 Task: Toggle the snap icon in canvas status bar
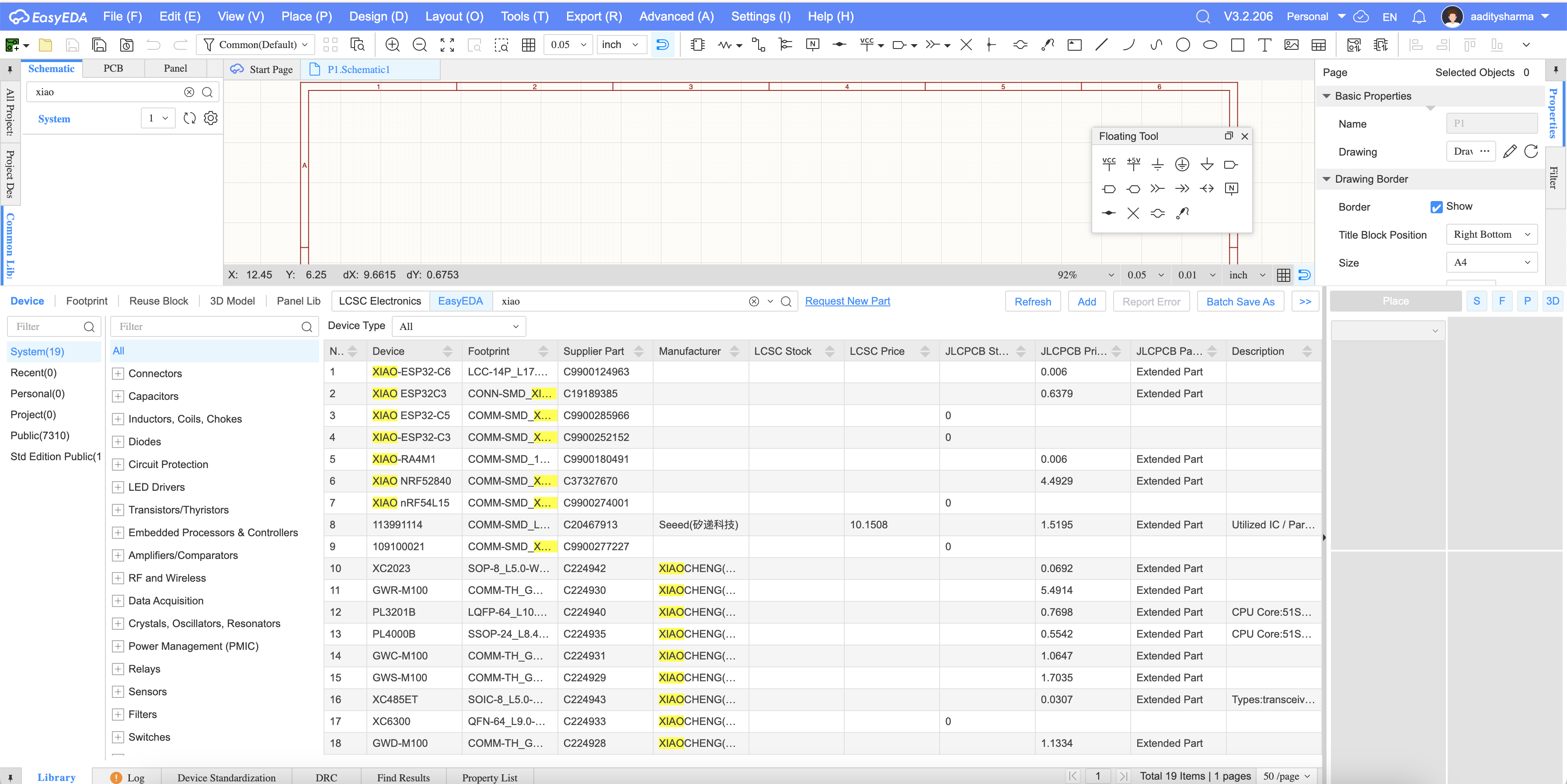1304,275
